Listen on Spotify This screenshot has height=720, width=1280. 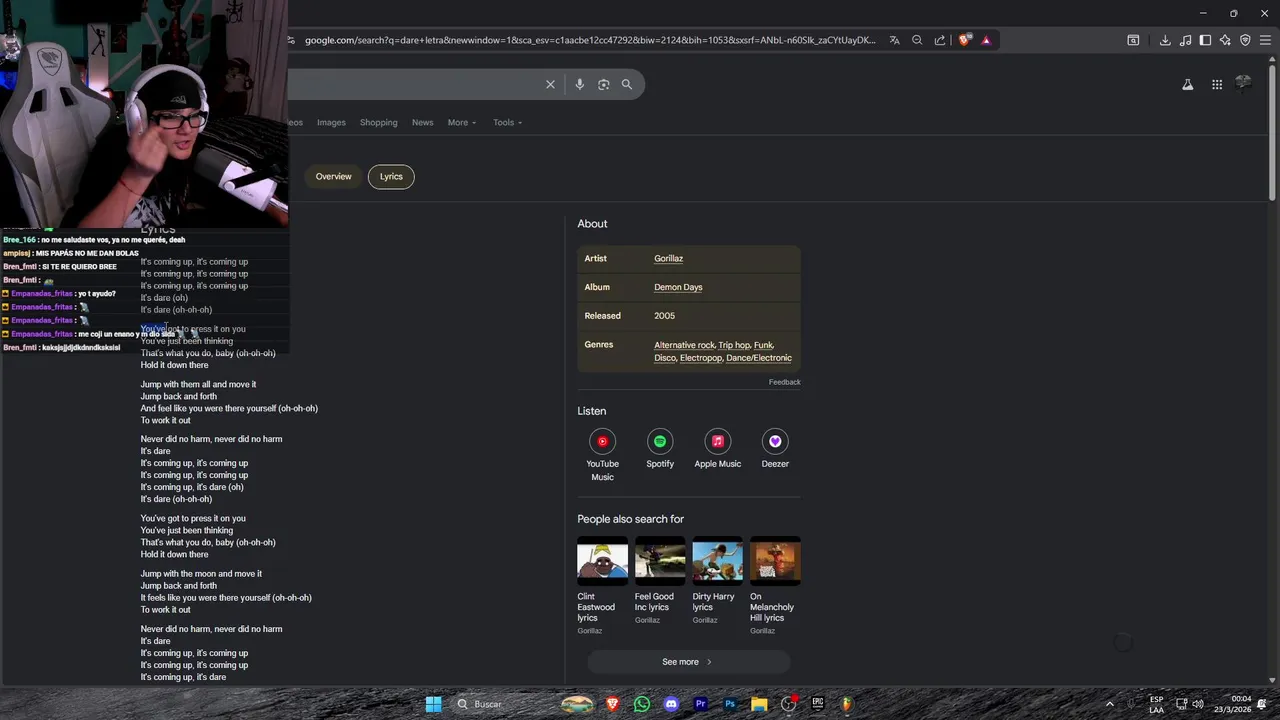[x=660, y=441]
